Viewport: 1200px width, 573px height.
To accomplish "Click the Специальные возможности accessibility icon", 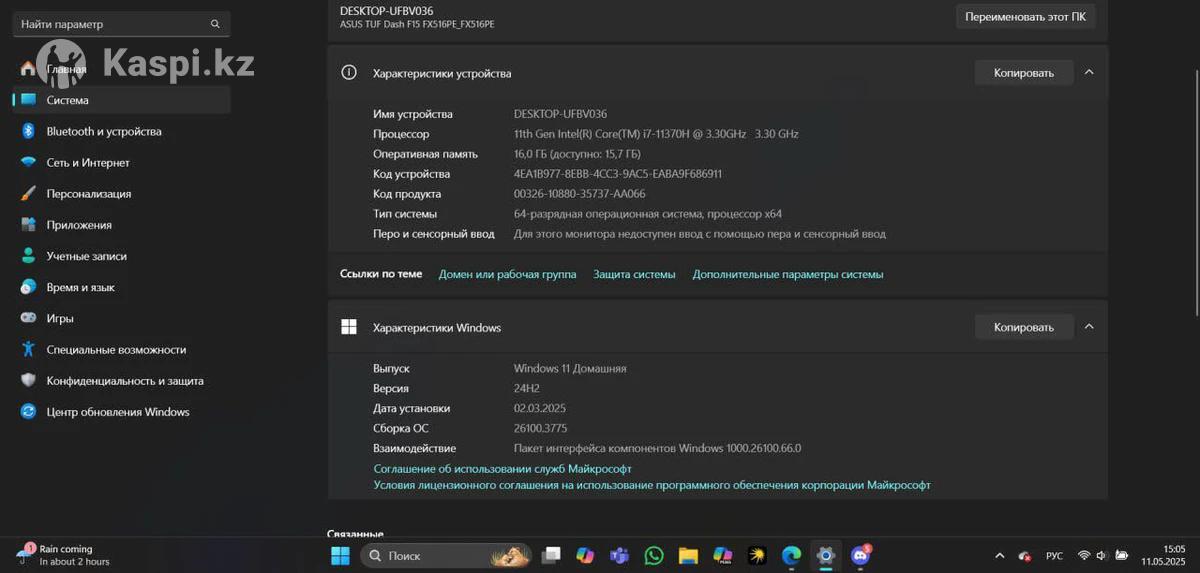I will pyautogui.click(x=28, y=349).
